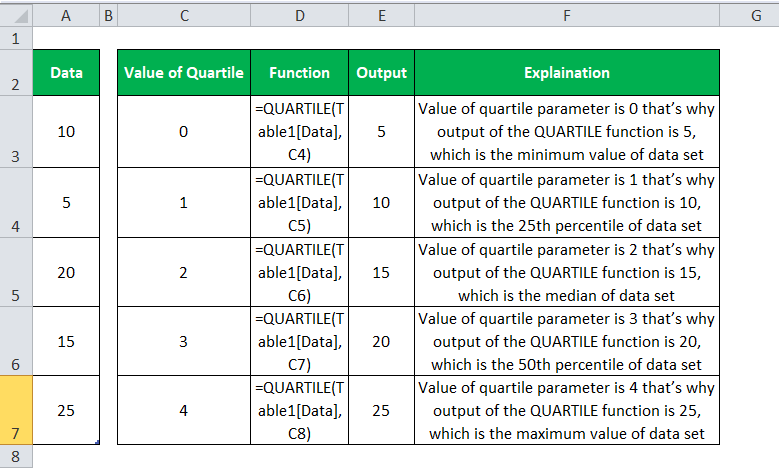Select column A header
Image resolution: width=779 pixels, height=468 pixels.
66,15
